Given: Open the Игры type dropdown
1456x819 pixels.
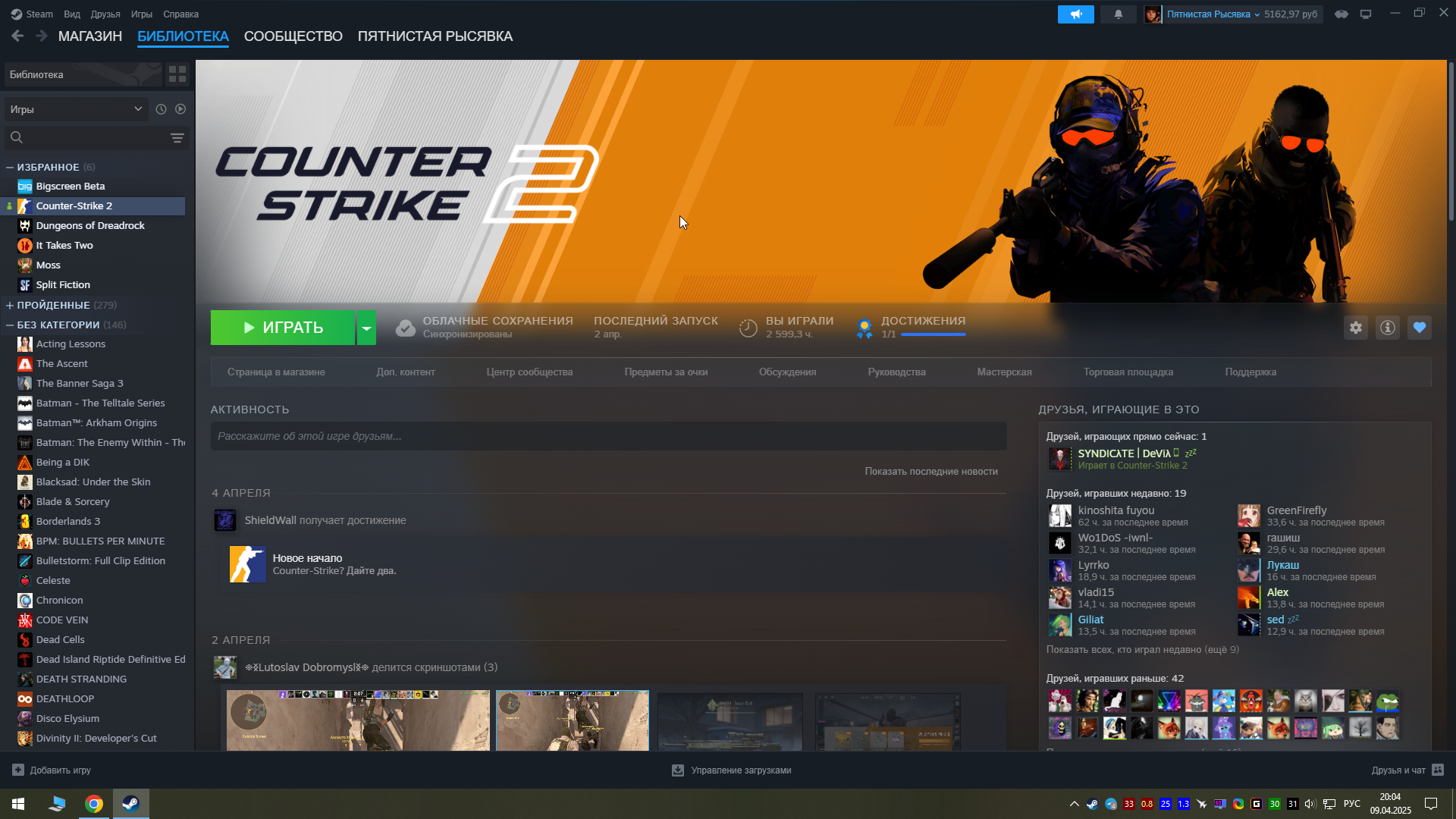Looking at the screenshot, I should click(x=76, y=109).
